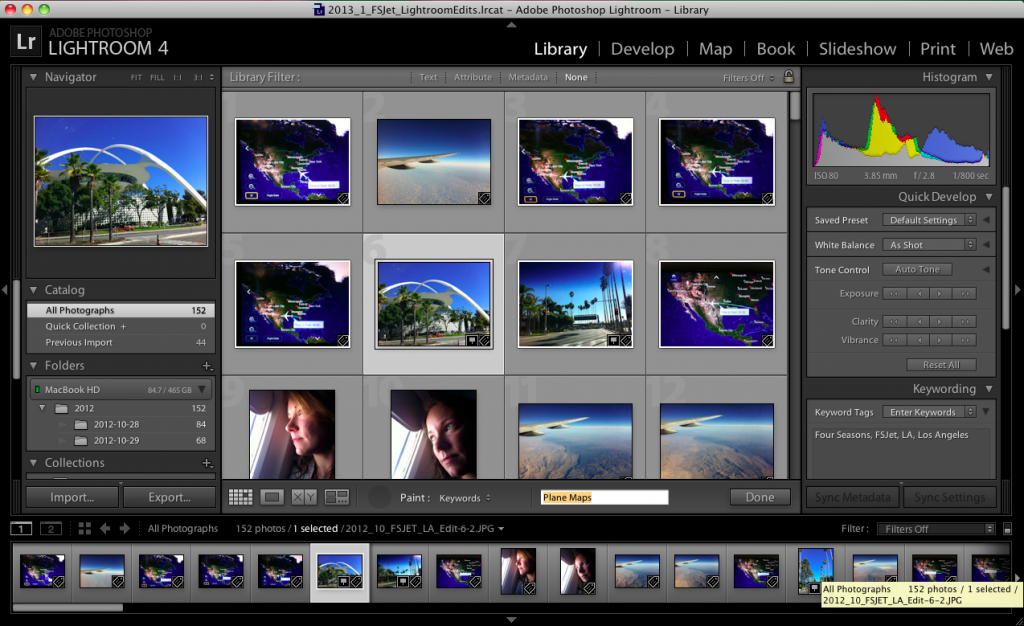1024x626 pixels.
Task: Click Auto Tone button
Action: [x=917, y=270]
